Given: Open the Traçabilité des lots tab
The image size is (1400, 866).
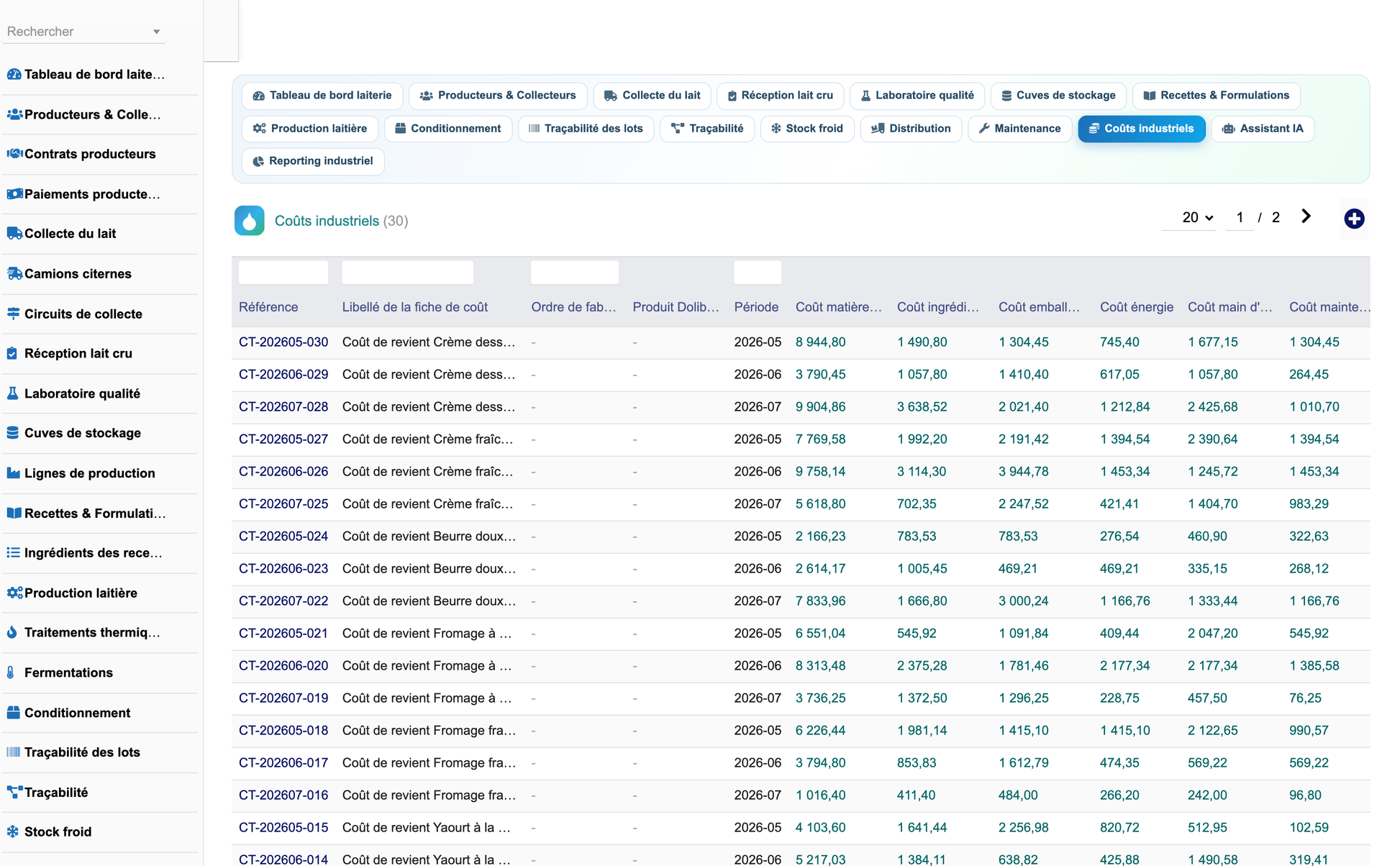Looking at the screenshot, I should 586,129.
